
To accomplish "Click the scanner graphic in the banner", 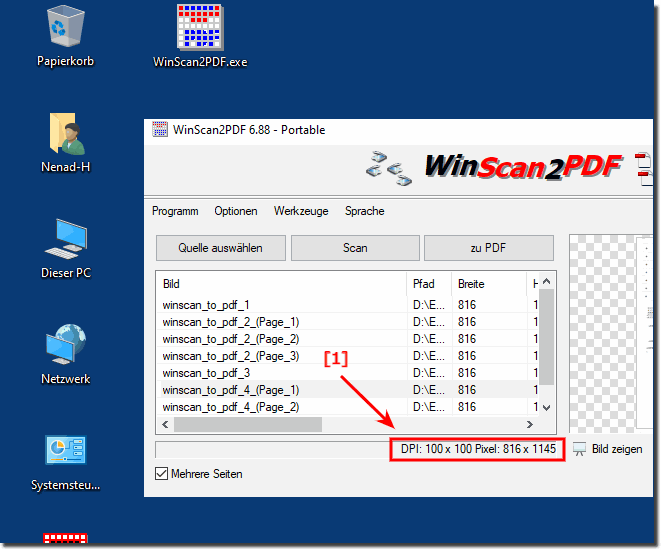I will (x=388, y=168).
